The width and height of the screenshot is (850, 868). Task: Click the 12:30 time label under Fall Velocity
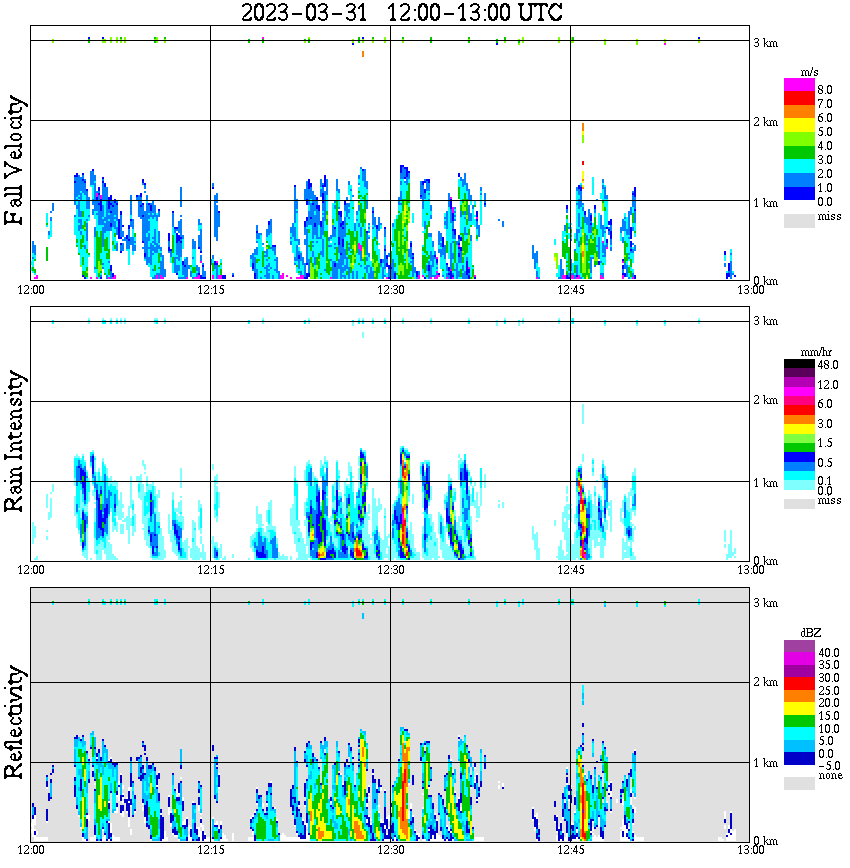coord(391,290)
